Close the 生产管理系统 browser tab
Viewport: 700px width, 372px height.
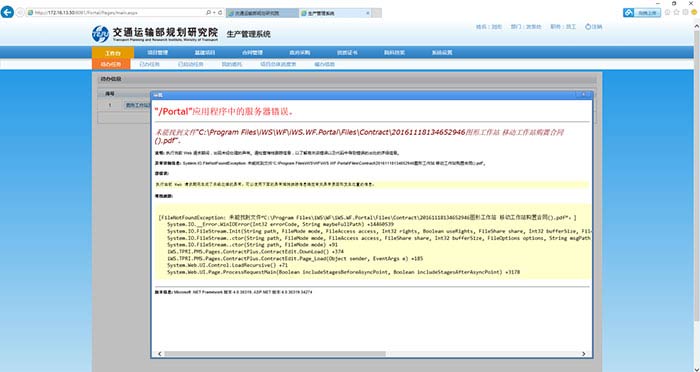[368, 13]
